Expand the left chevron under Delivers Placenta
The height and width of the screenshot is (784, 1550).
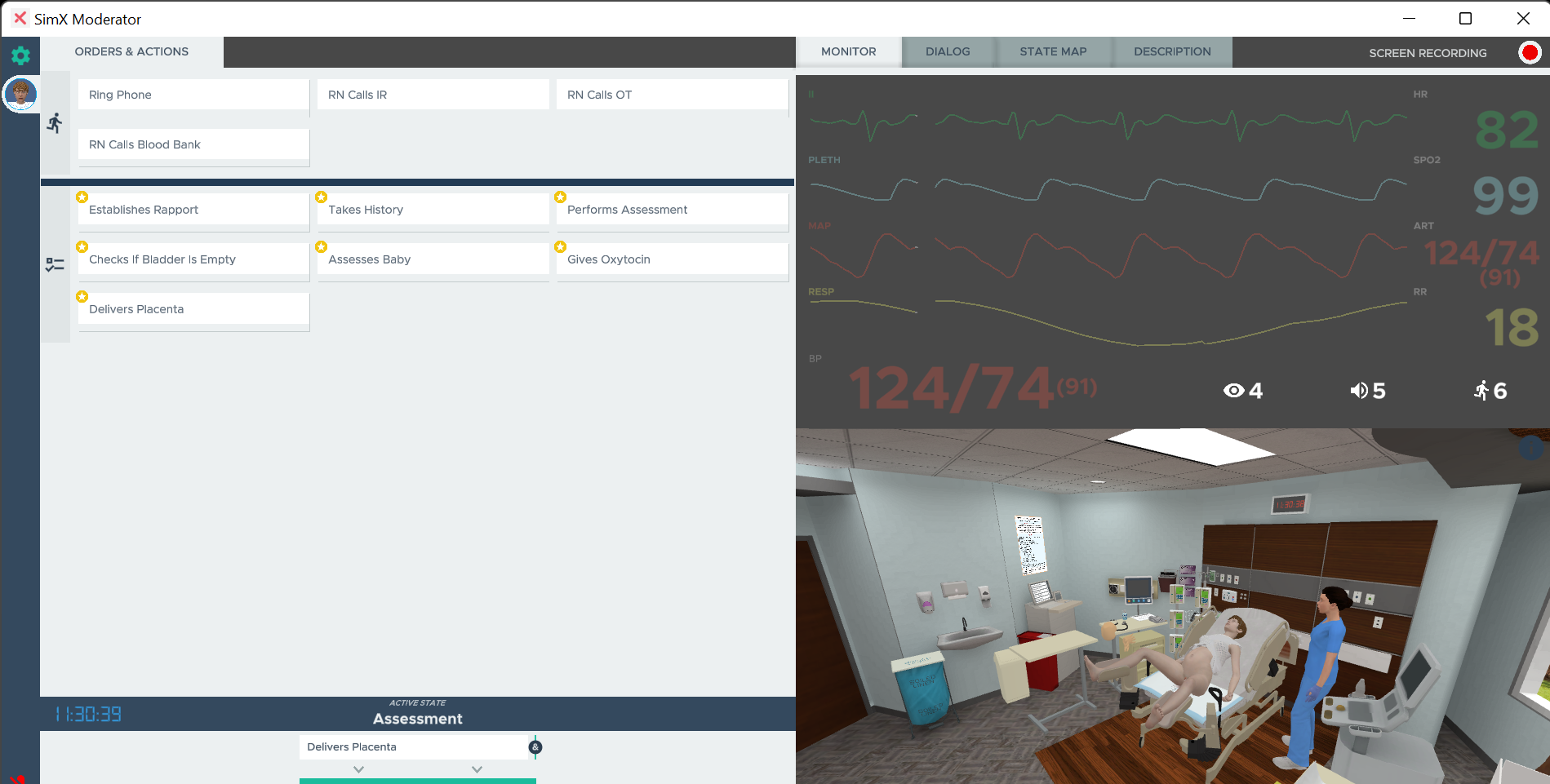coord(358,769)
